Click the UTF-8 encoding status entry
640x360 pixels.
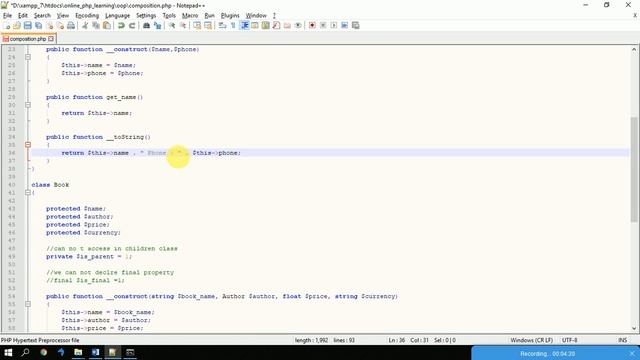tap(569, 340)
